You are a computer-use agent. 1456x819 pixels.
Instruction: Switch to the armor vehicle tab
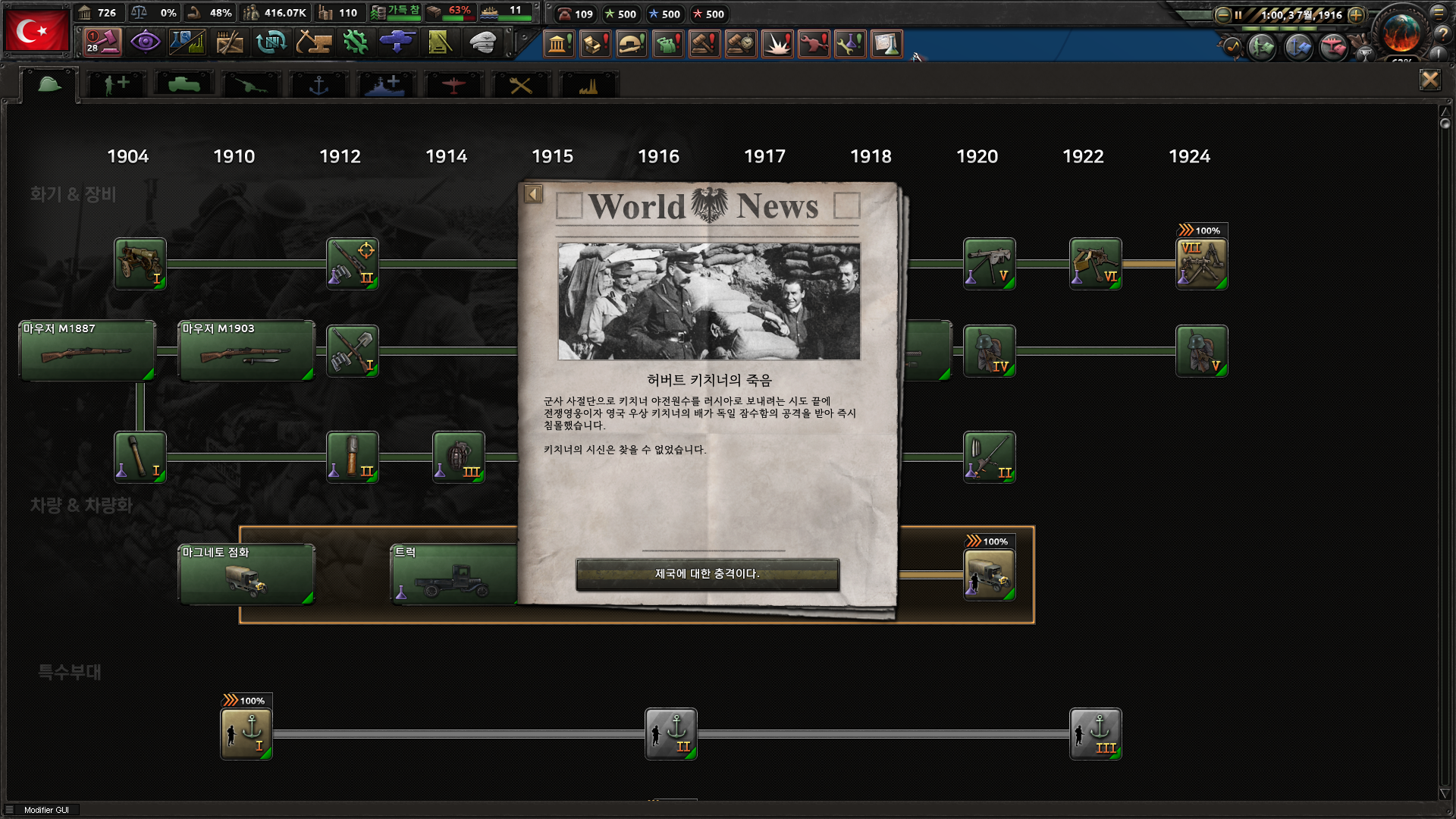click(x=184, y=84)
